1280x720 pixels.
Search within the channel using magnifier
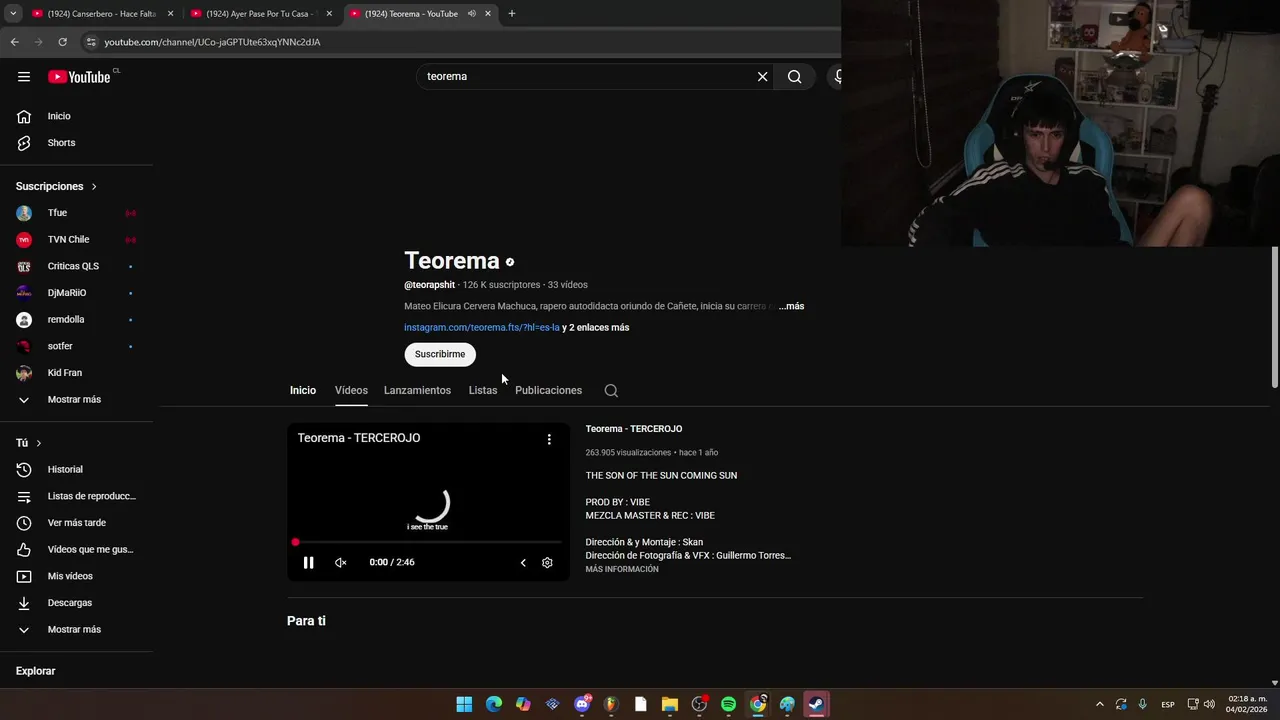click(611, 391)
